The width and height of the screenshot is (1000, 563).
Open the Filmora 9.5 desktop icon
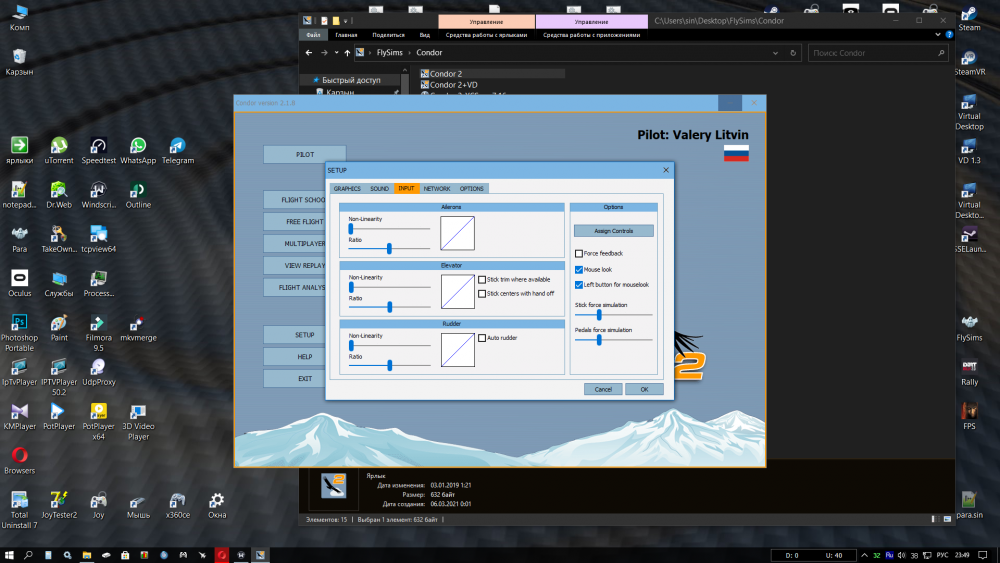pos(98,332)
